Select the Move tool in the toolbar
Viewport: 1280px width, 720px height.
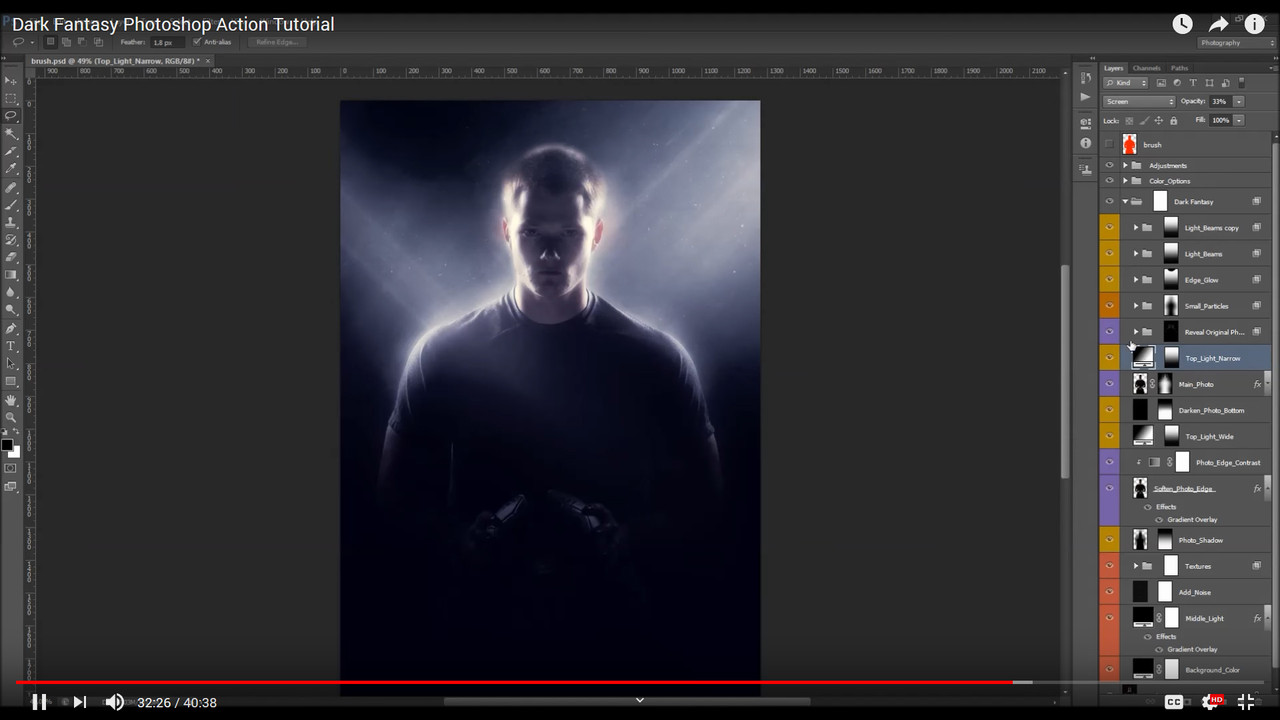click(x=12, y=80)
